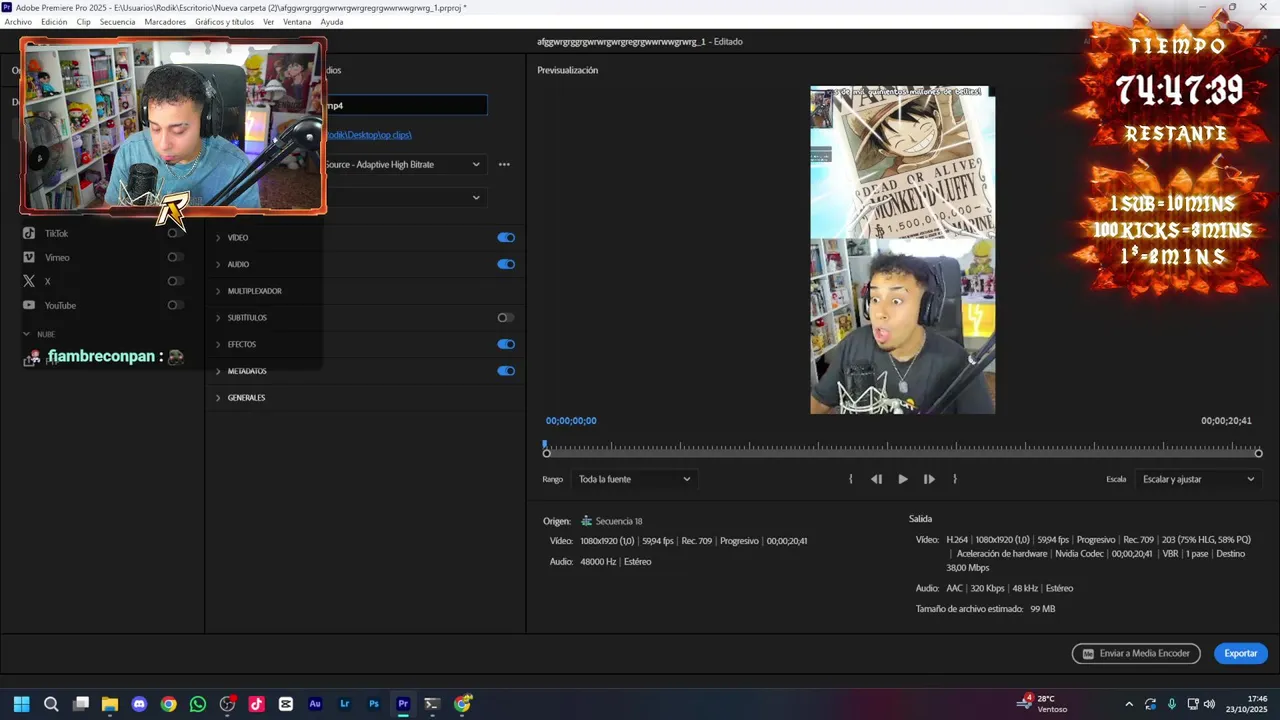Click the YouTube destination icon
1280x720 pixels.
29,305
